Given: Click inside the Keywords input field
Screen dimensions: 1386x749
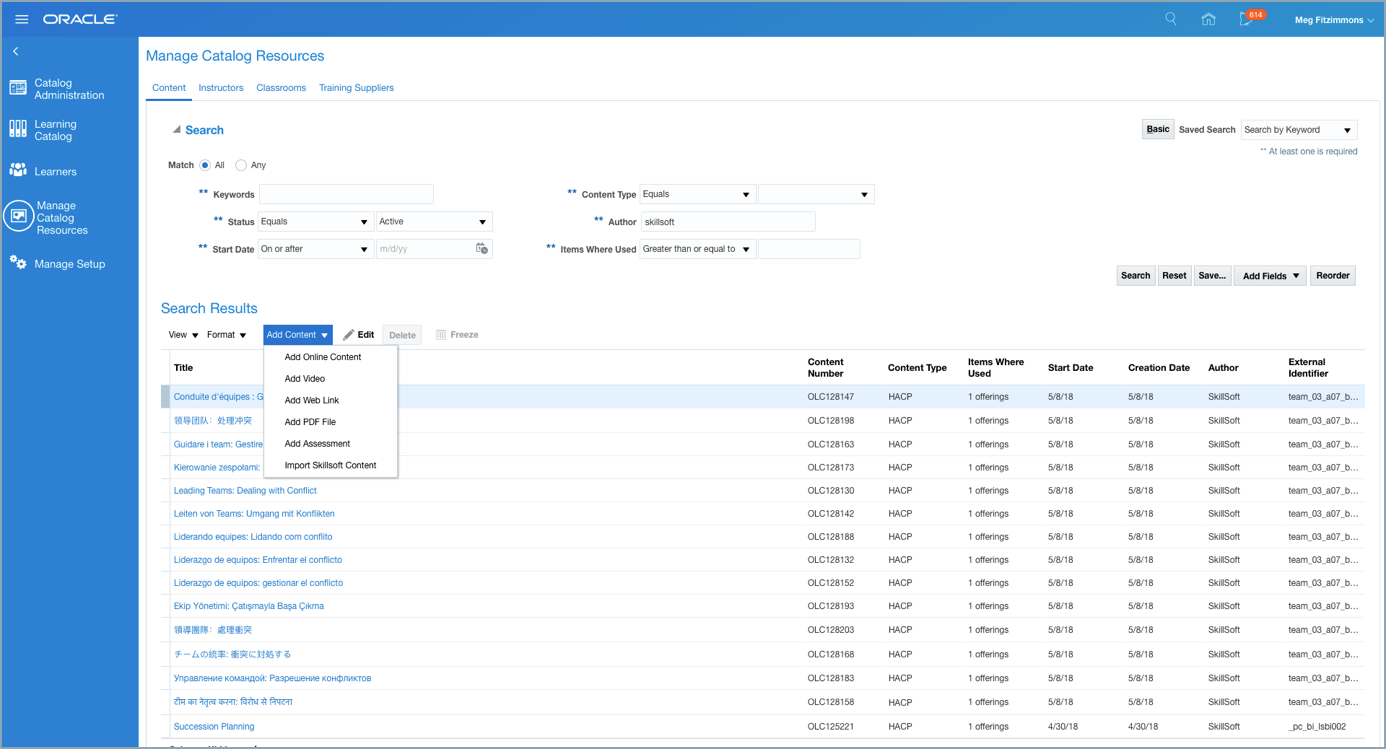Looking at the screenshot, I should click(x=345, y=193).
